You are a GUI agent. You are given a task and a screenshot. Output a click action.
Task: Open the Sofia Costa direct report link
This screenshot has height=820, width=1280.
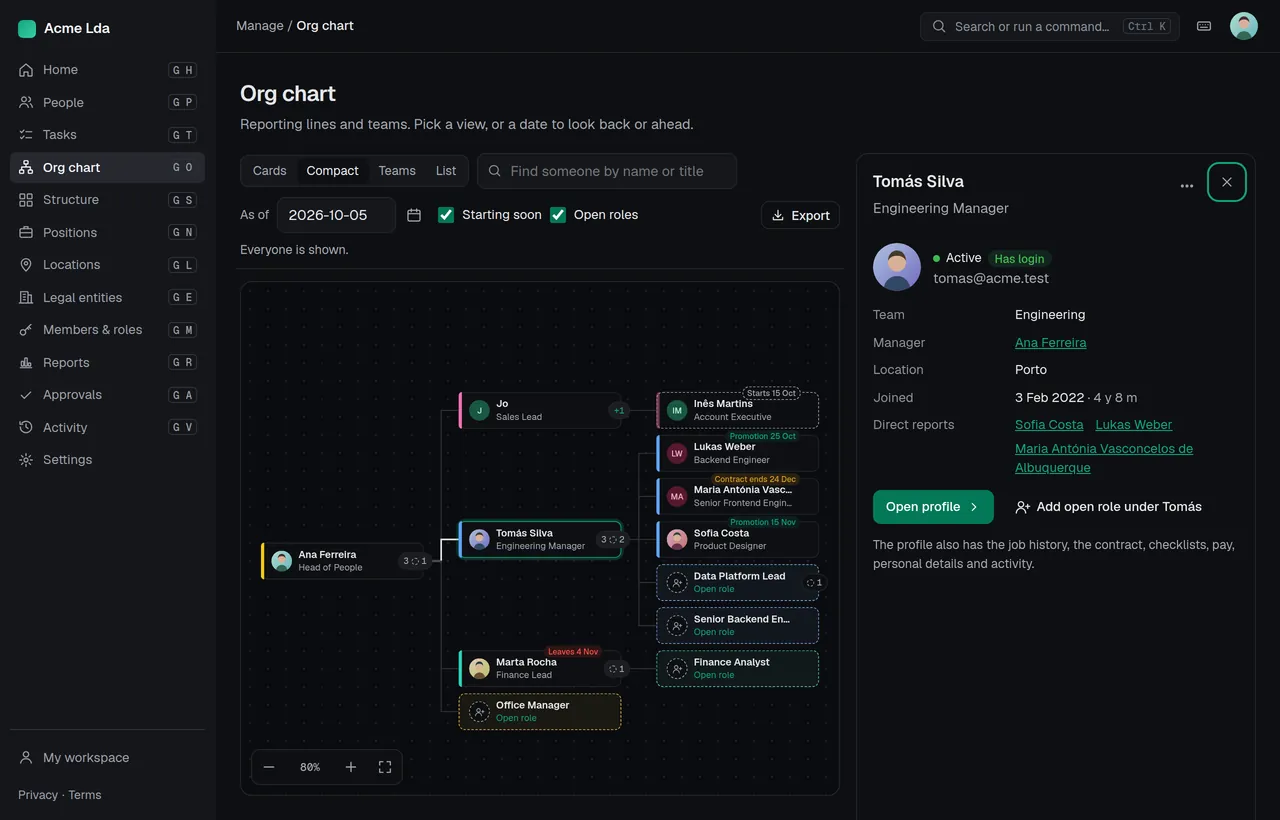click(x=1049, y=425)
